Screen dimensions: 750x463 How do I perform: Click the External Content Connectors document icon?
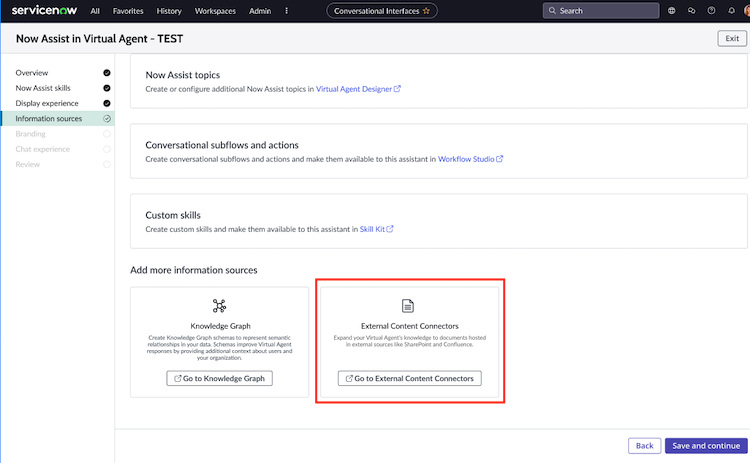click(408, 306)
